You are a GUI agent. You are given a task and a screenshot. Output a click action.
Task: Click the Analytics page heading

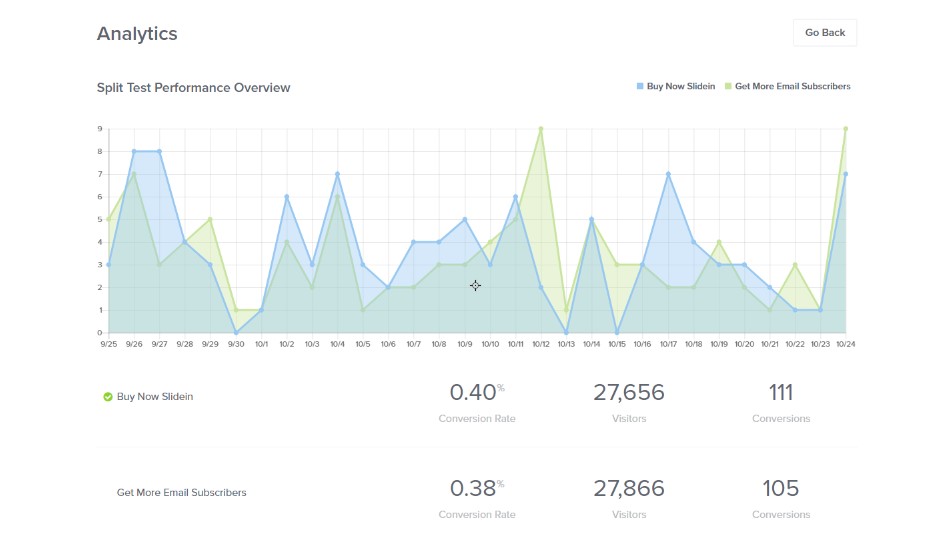pos(137,34)
